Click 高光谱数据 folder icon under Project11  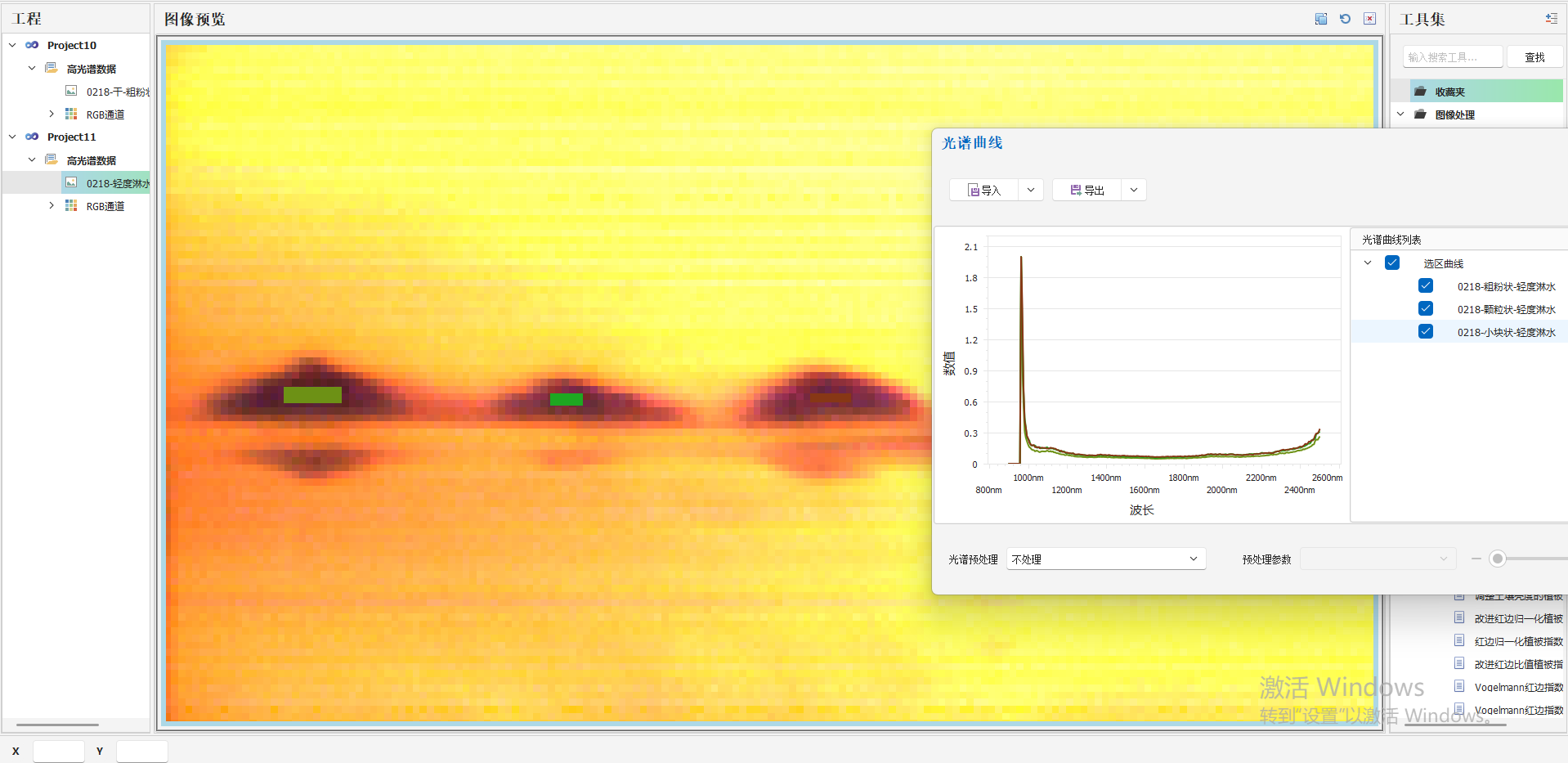coord(52,159)
